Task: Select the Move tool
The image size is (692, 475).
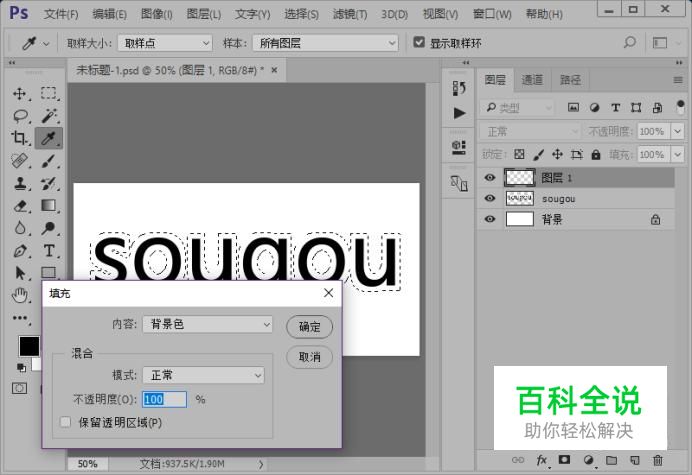Action: [x=19, y=94]
